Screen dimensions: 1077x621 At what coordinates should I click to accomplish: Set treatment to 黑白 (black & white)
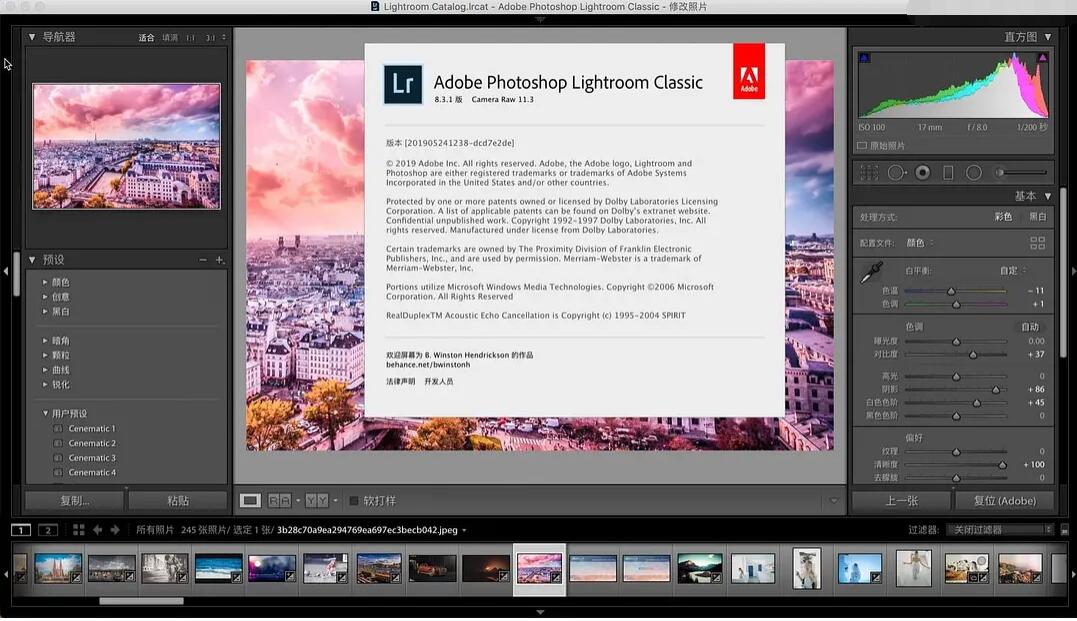1037,217
